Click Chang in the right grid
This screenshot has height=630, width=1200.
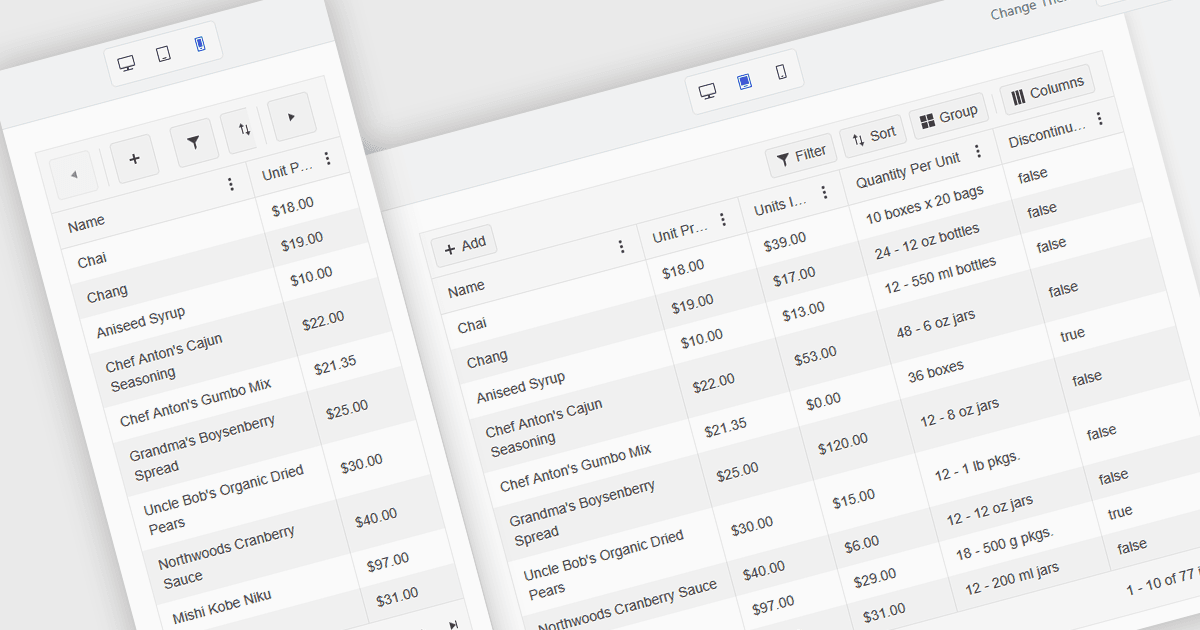point(487,357)
